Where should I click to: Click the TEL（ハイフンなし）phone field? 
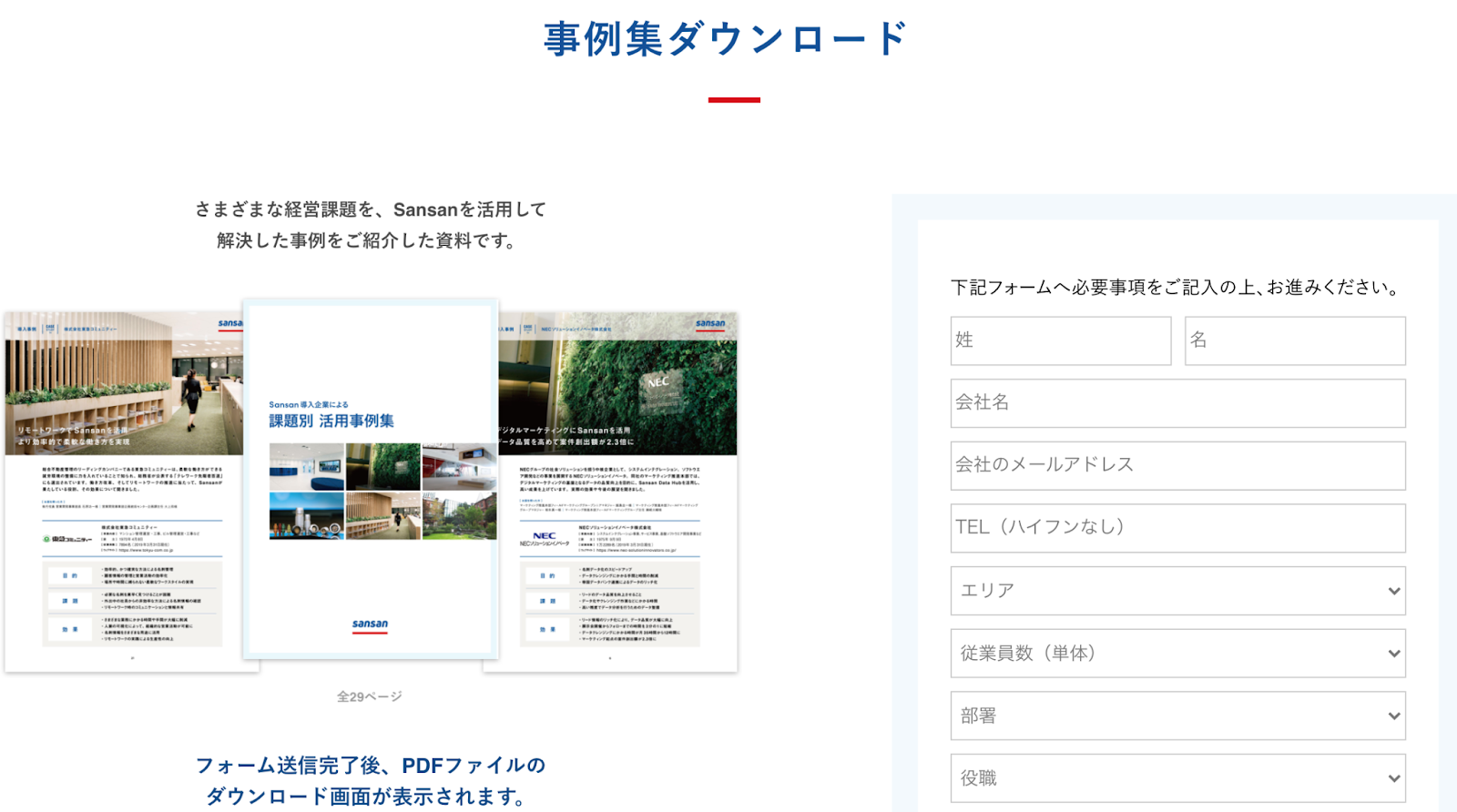[1178, 528]
